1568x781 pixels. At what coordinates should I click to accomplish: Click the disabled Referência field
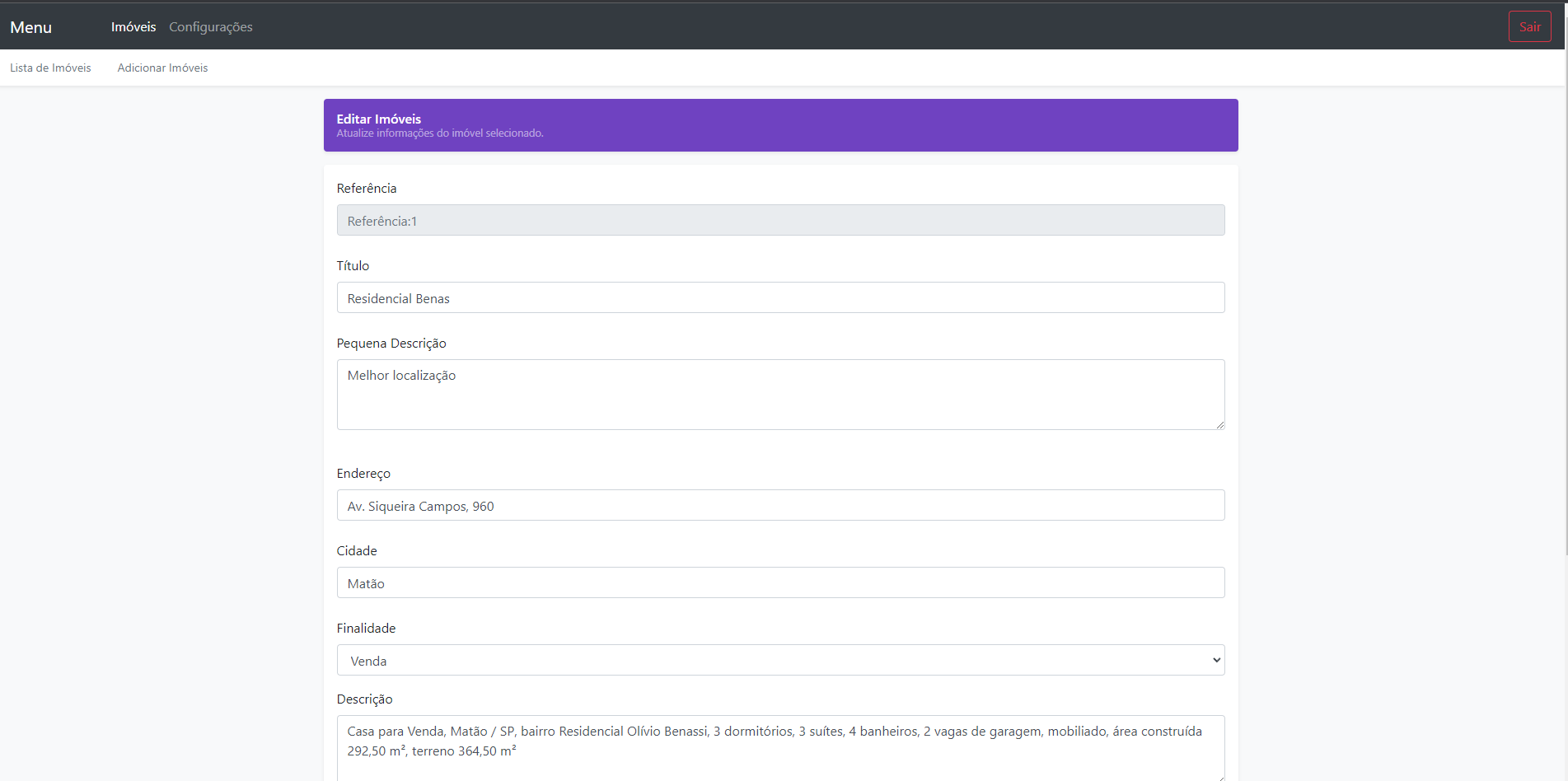[x=780, y=220]
